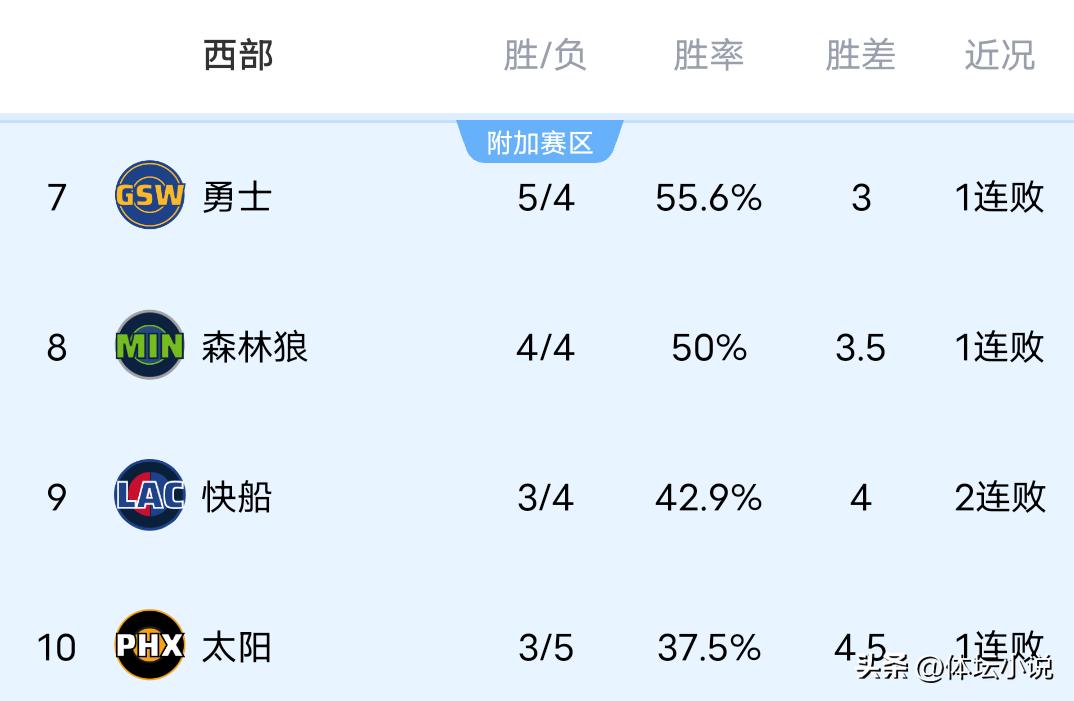The image size is (1074, 701).
Task: Click the 附加赛区 play-in zone badge
Action: [540, 143]
